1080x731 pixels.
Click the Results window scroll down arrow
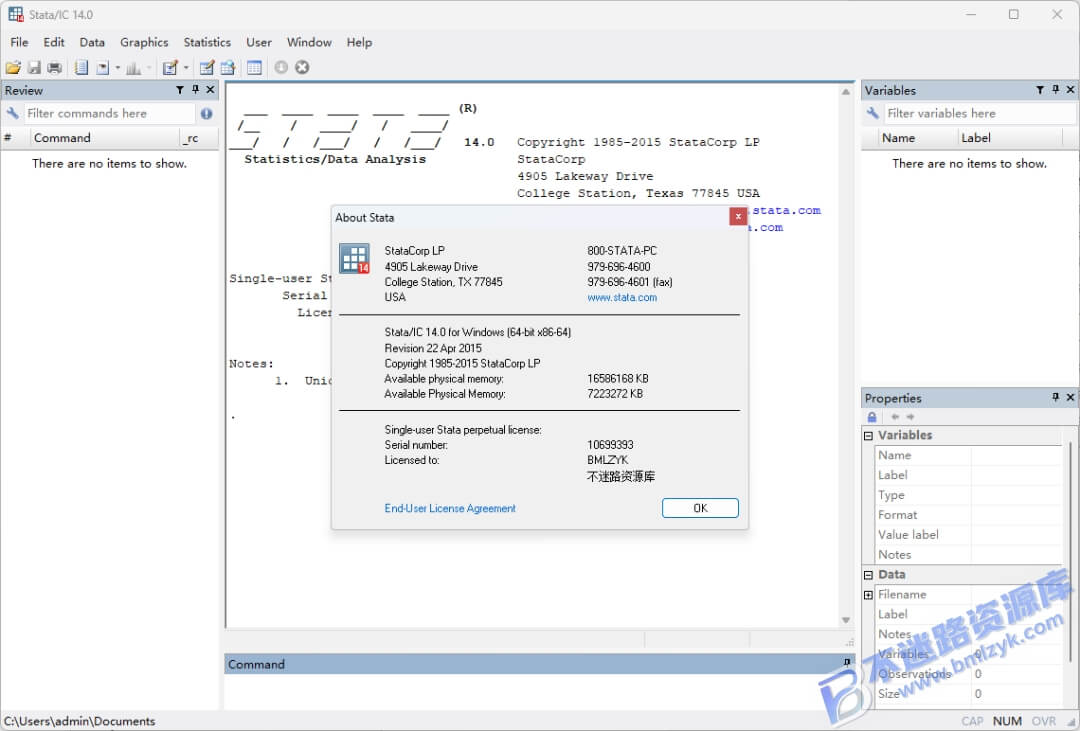(845, 620)
